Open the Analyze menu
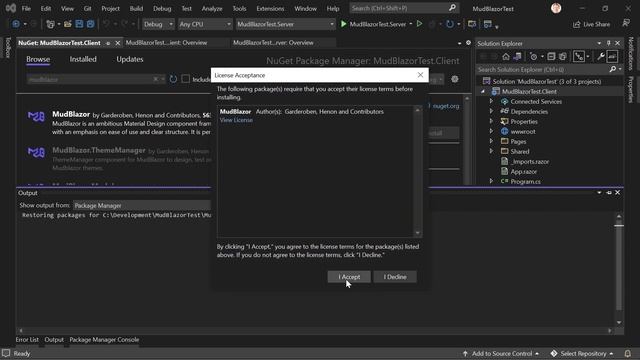 pos(212,8)
